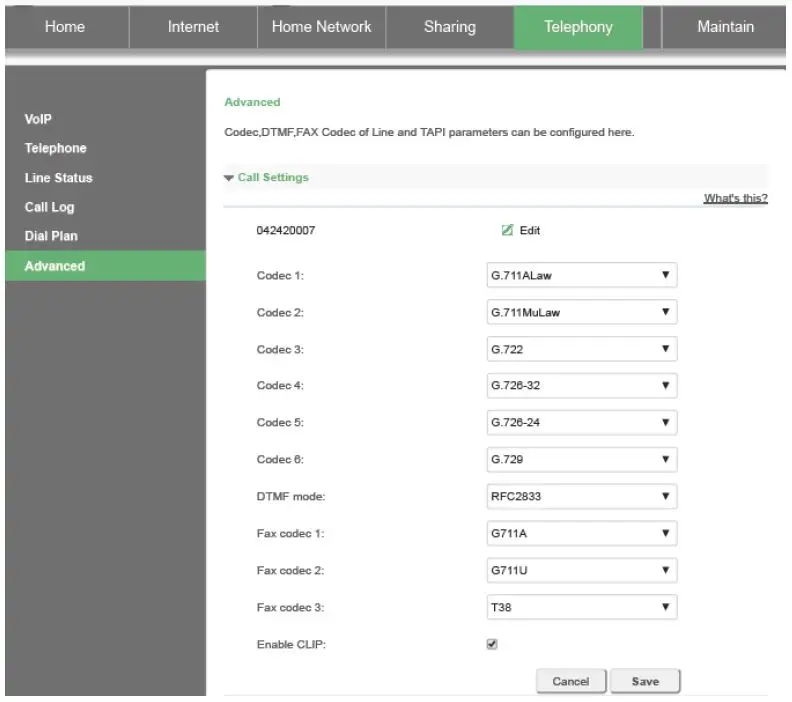Switch to the Home tab
Screen dimensions: 792x702
(65, 27)
